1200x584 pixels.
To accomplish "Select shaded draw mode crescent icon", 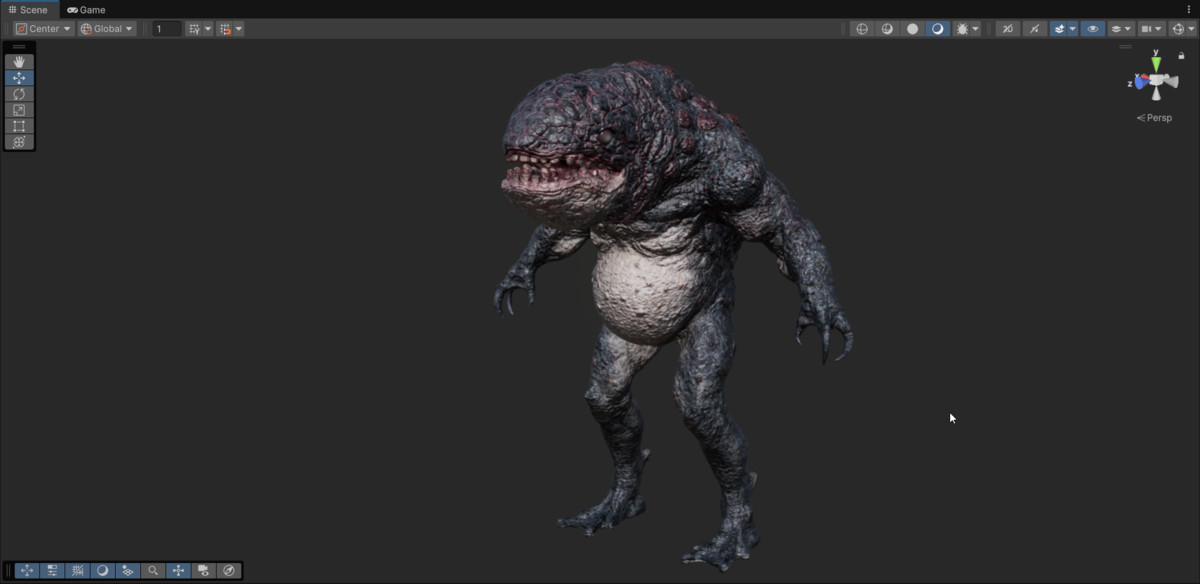I will pos(937,29).
